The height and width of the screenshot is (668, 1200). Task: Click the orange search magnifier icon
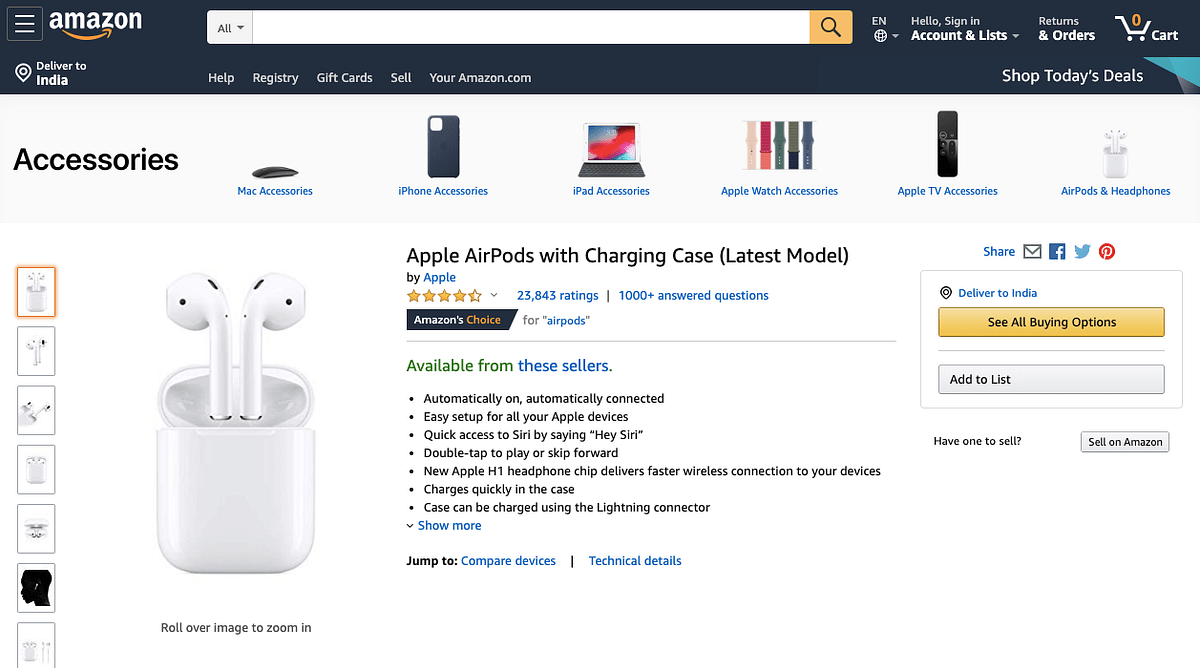click(x=830, y=27)
